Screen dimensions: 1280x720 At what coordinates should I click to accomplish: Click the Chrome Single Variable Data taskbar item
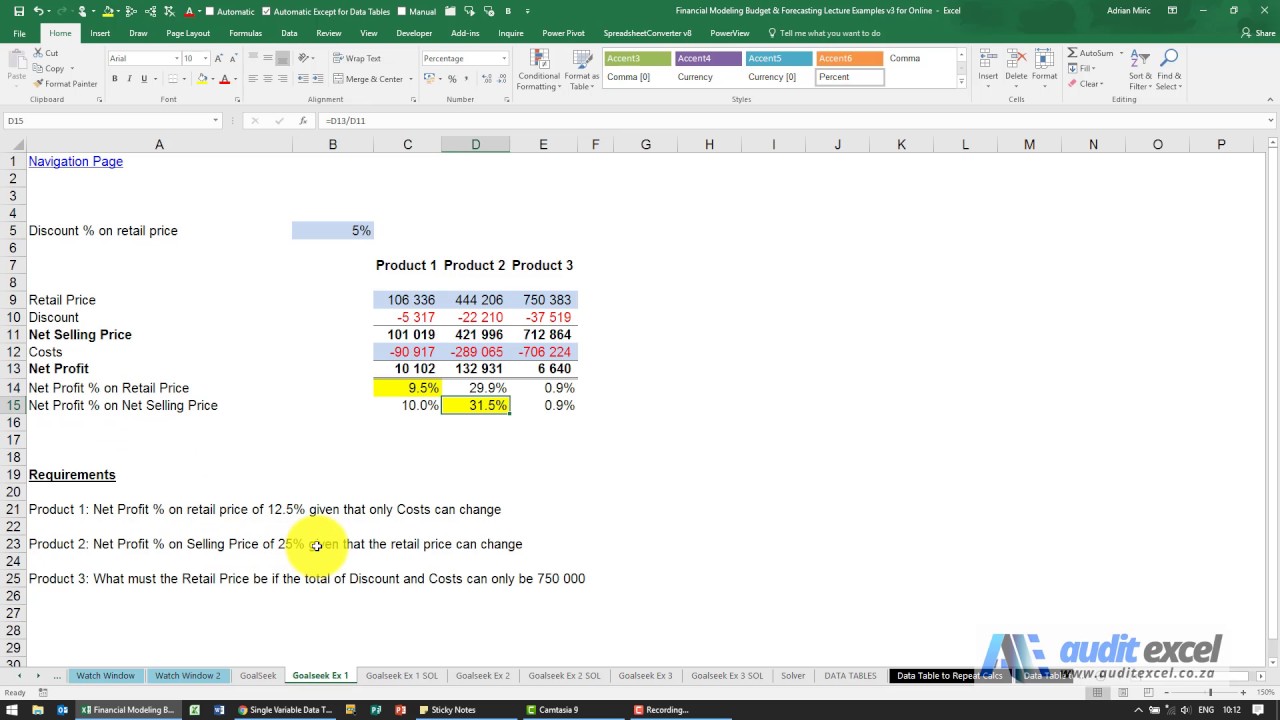(285, 710)
